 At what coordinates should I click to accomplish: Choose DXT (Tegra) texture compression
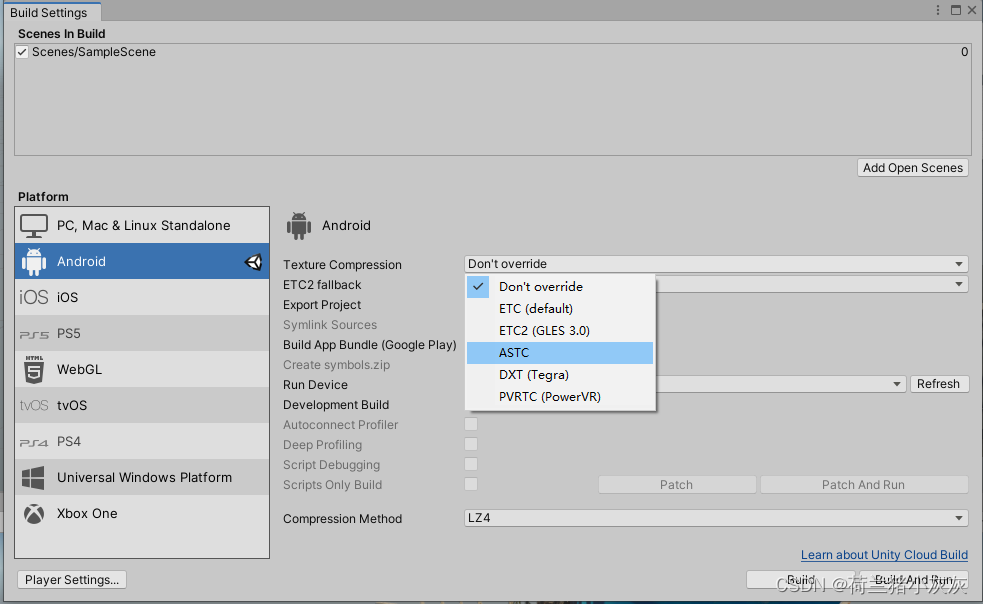pos(560,374)
